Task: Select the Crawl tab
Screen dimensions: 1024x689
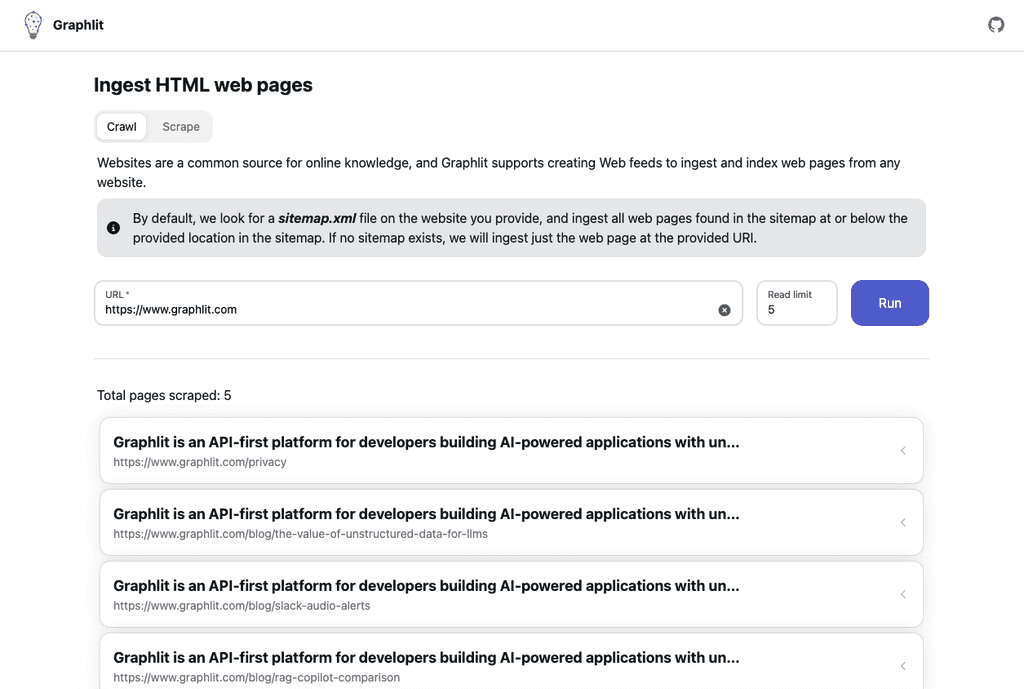Action: [121, 127]
